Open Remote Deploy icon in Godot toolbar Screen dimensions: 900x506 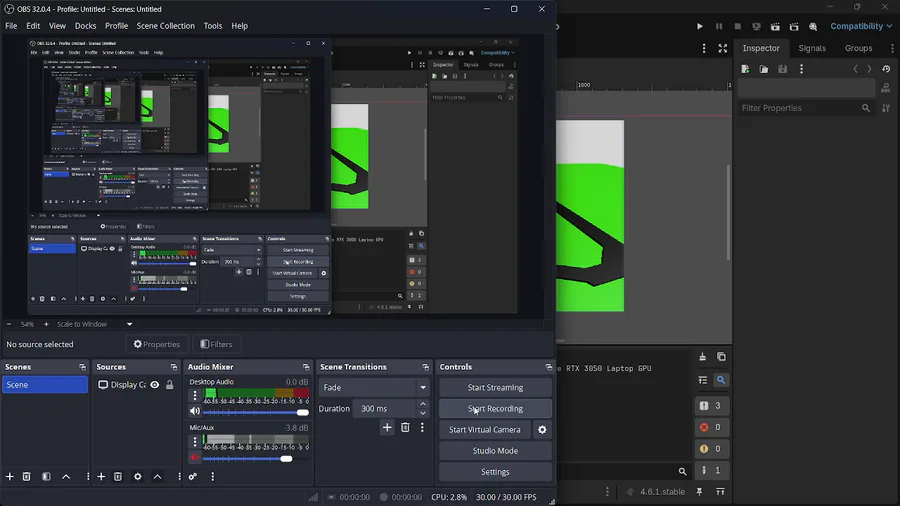[757, 26]
